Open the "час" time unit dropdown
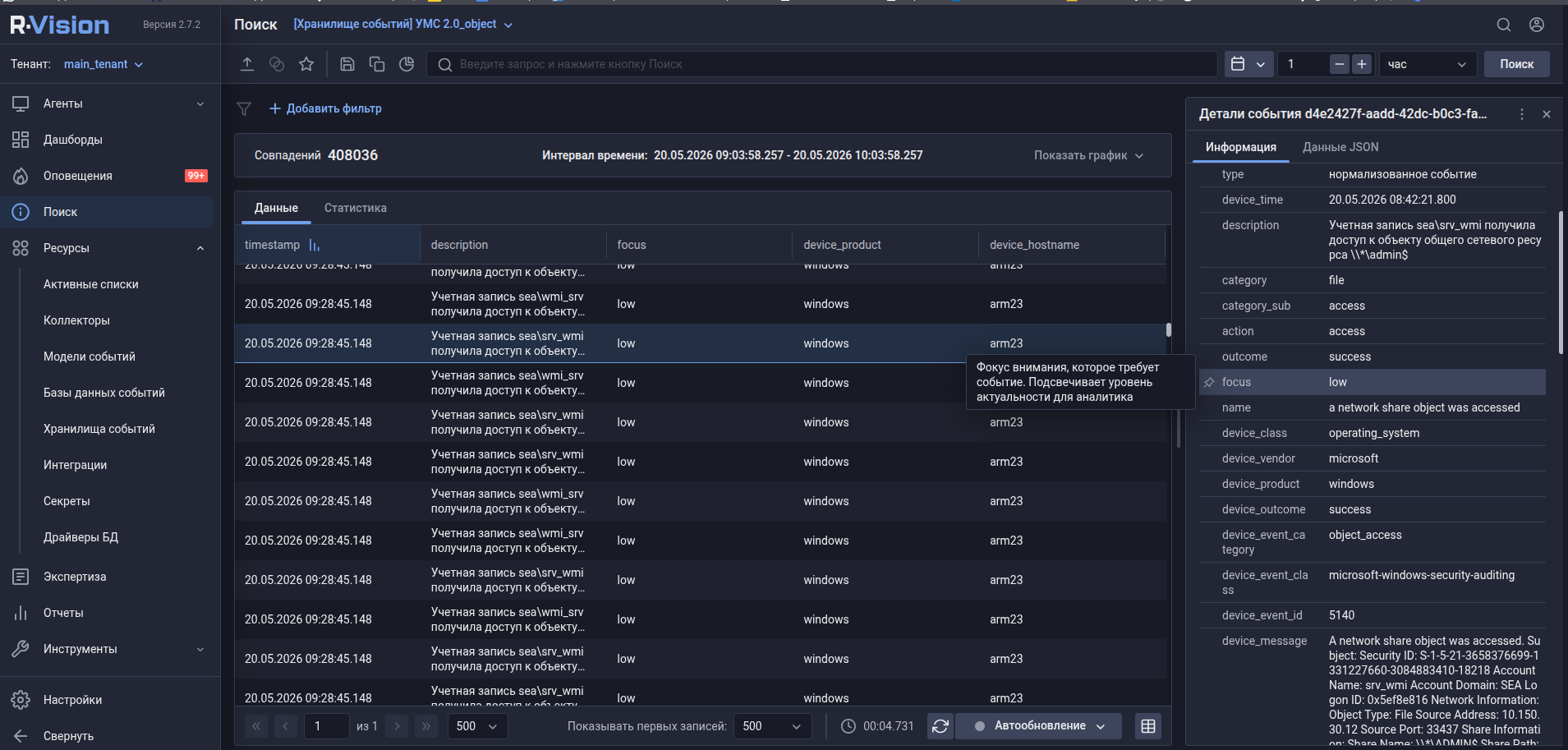Screen dimensions: 1568x750 (x=1428, y=64)
